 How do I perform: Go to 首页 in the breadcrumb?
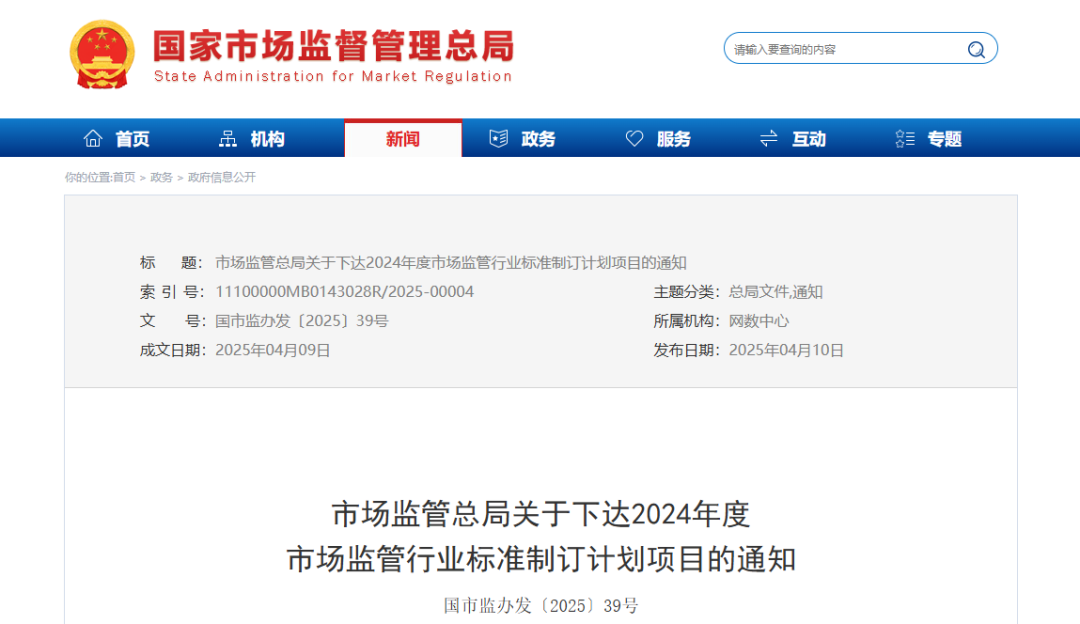124,178
